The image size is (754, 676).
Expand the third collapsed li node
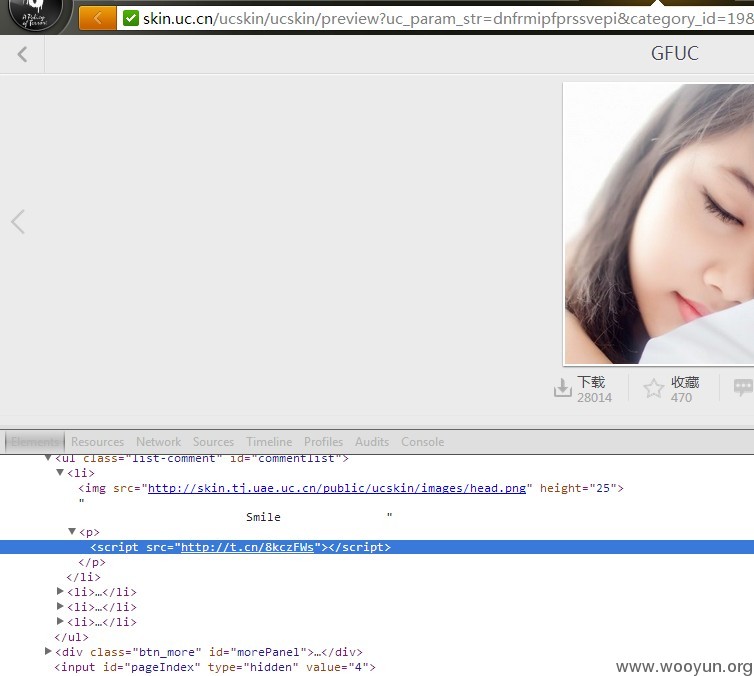[60, 621]
